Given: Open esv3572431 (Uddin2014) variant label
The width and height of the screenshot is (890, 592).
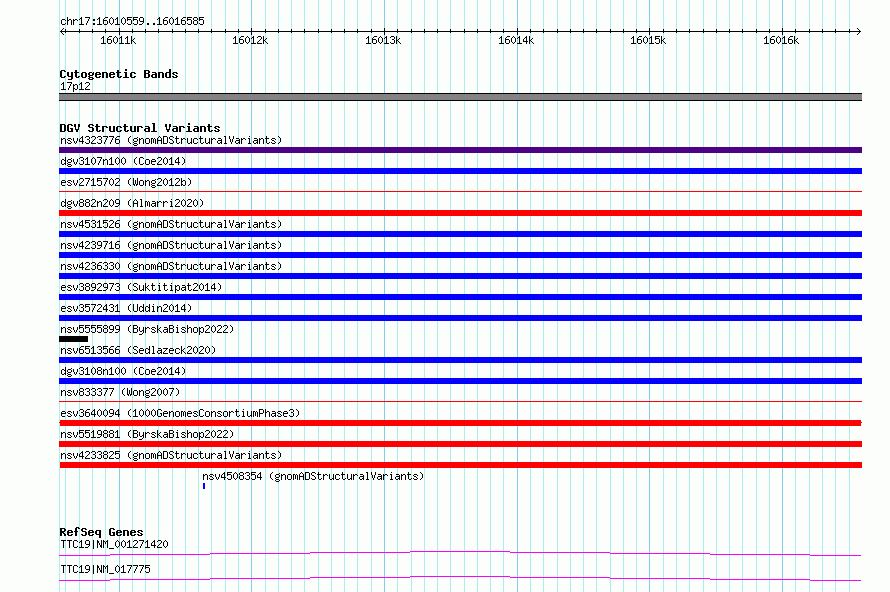Looking at the screenshot, I should [126, 308].
